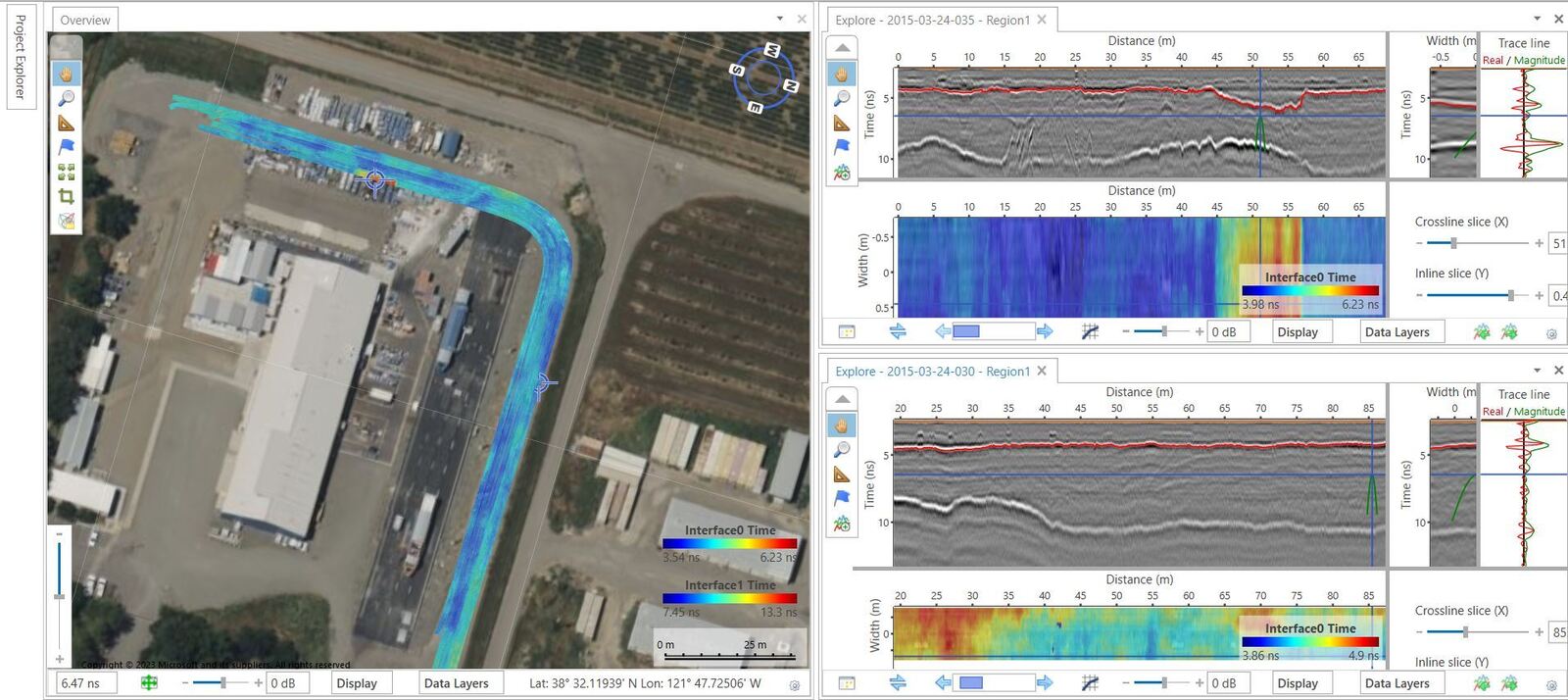Collapse the toolbar in Region1 030 panel
The height and width of the screenshot is (700, 1568).
click(842, 399)
